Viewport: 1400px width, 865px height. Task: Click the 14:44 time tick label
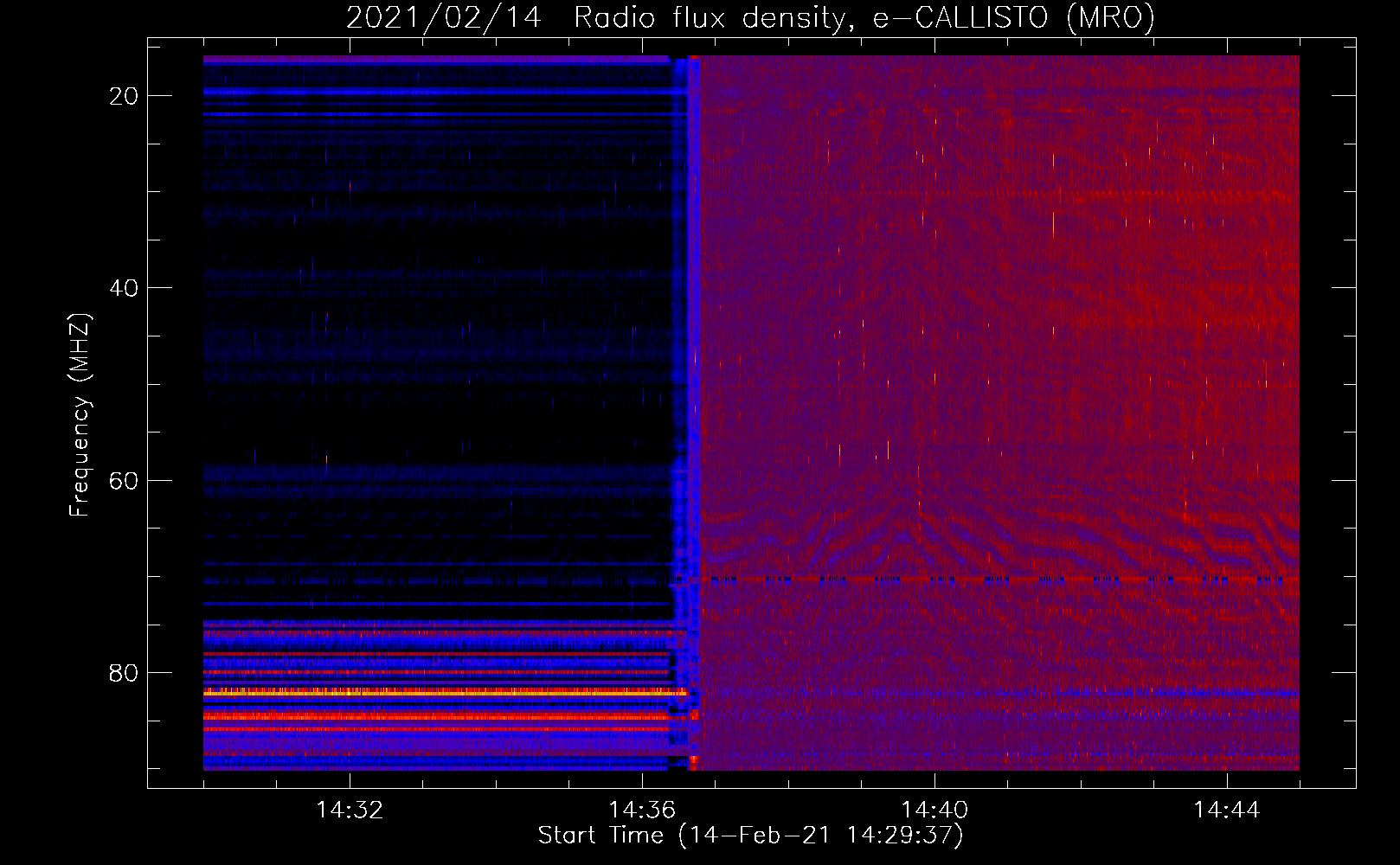click(x=1227, y=810)
